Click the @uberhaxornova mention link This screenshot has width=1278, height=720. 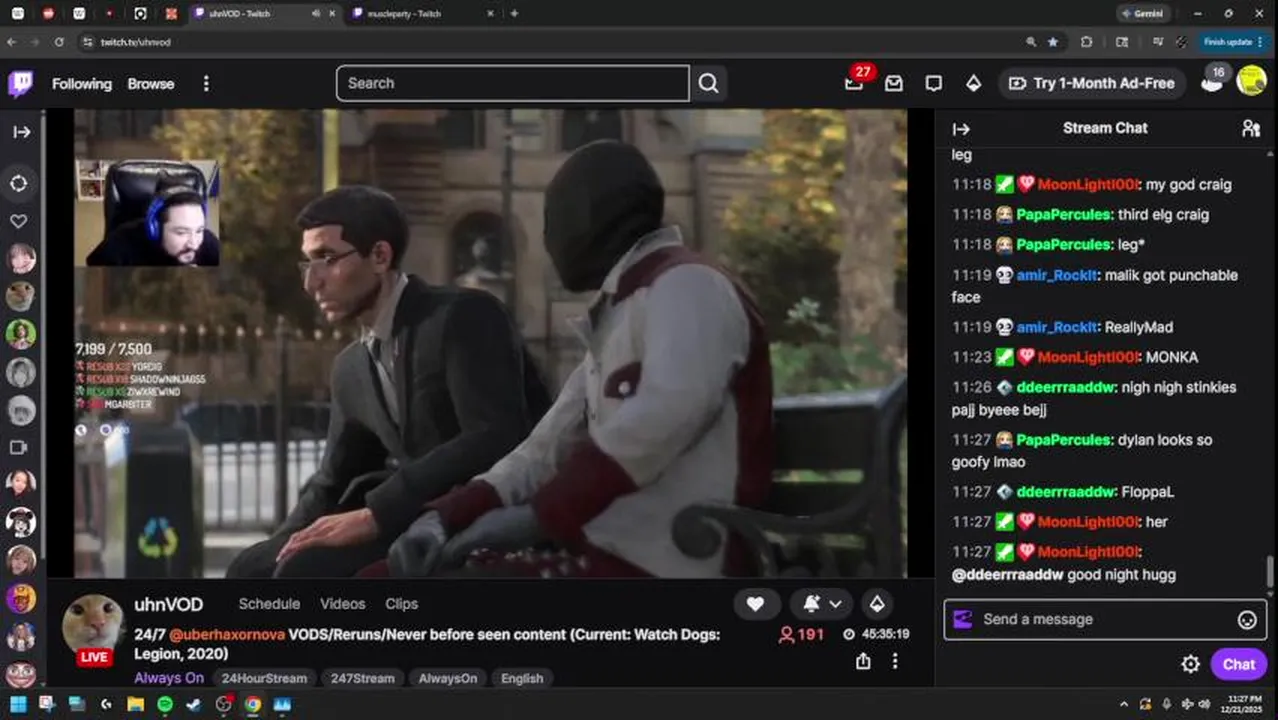pyautogui.click(x=227, y=635)
